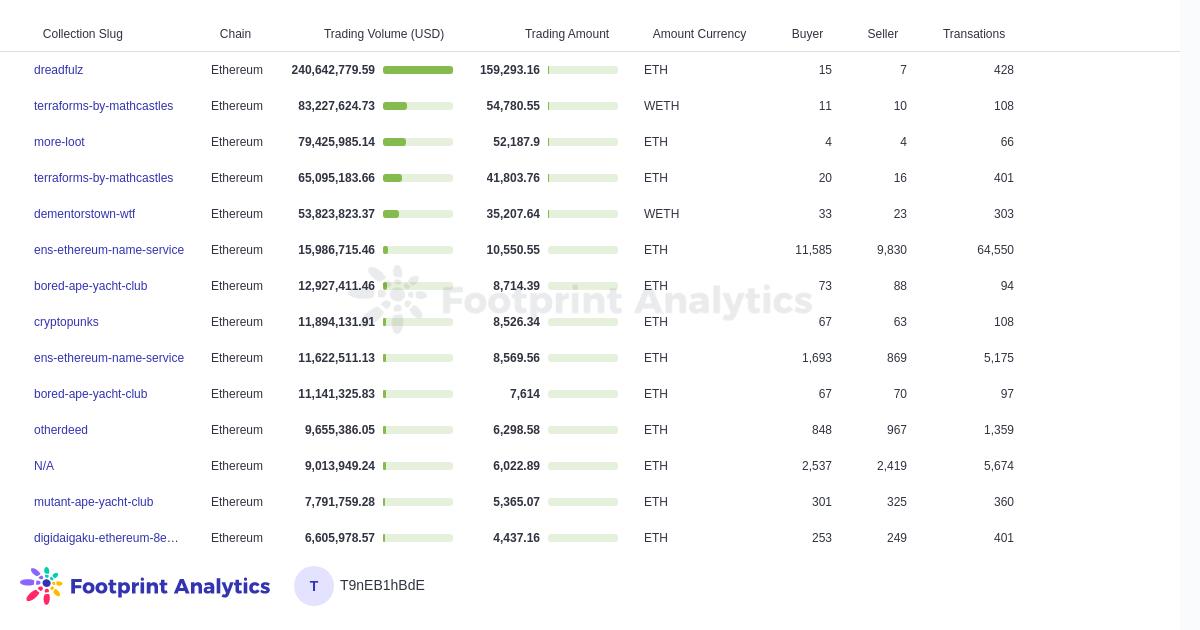The height and width of the screenshot is (630, 1200).
Task: Open the otherdeed collection link
Action: [61, 430]
